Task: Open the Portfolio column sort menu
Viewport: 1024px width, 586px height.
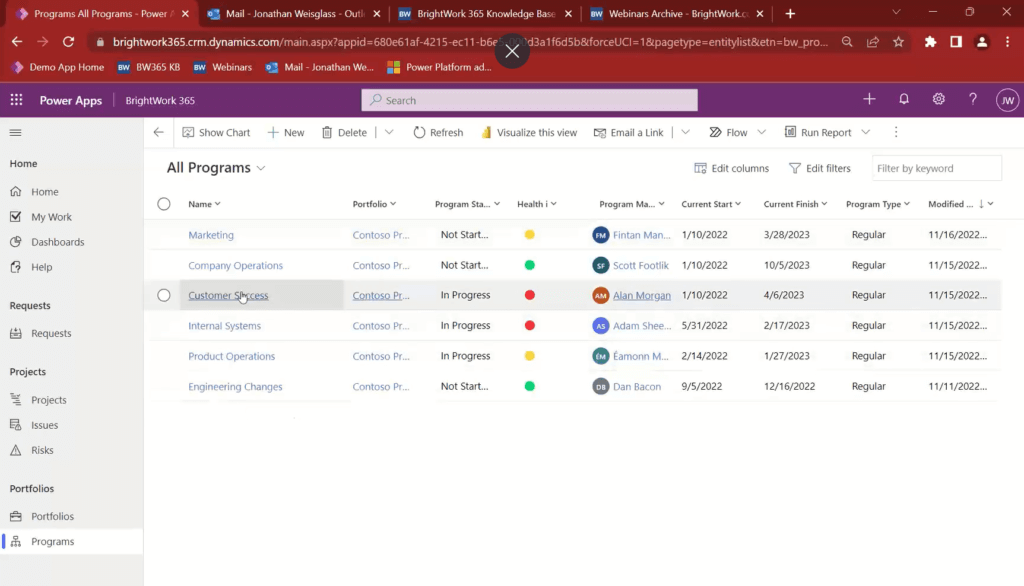Action: point(375,203)
